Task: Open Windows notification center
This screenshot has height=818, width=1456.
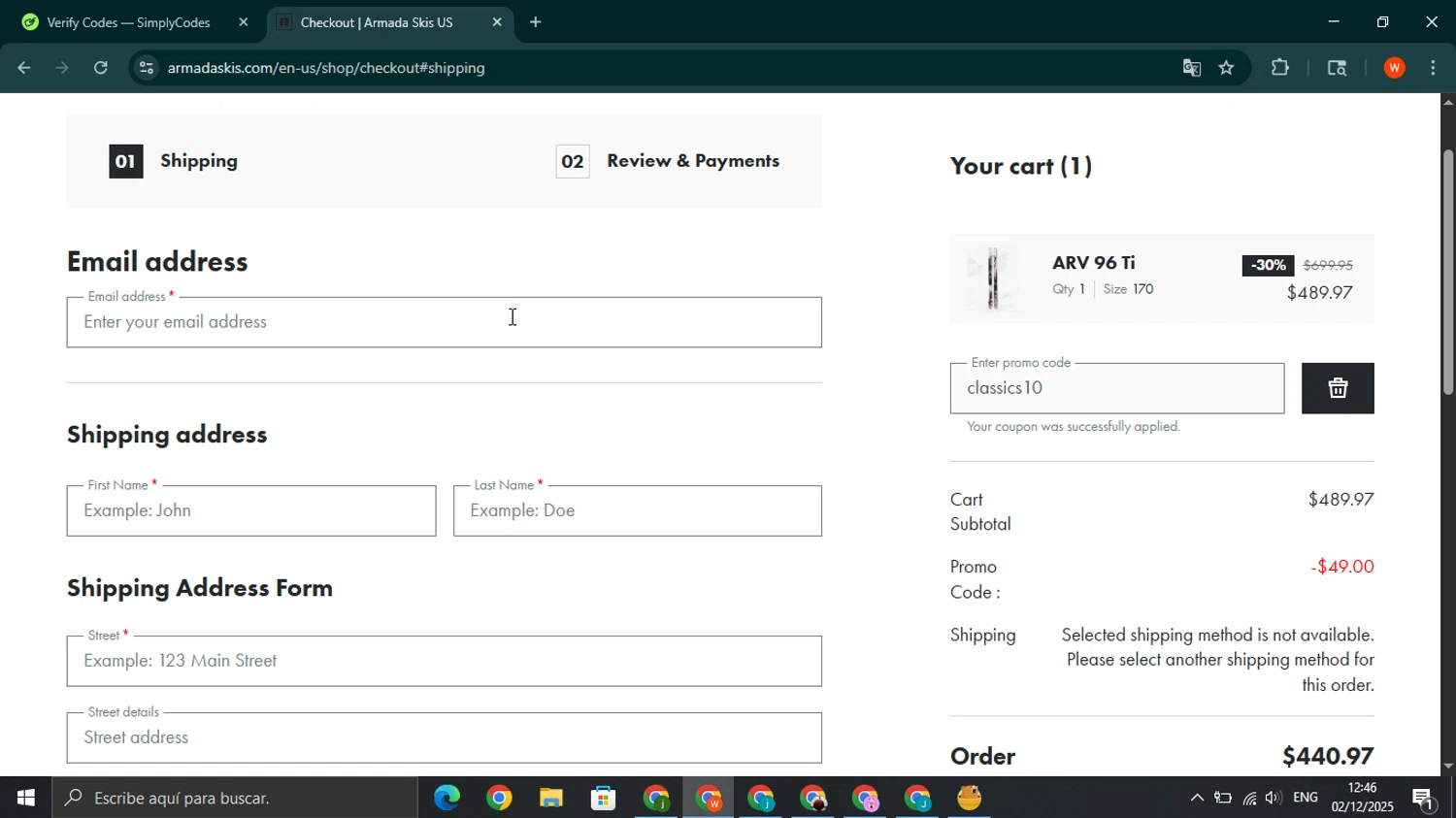Action: click(x=1424, y=799)
